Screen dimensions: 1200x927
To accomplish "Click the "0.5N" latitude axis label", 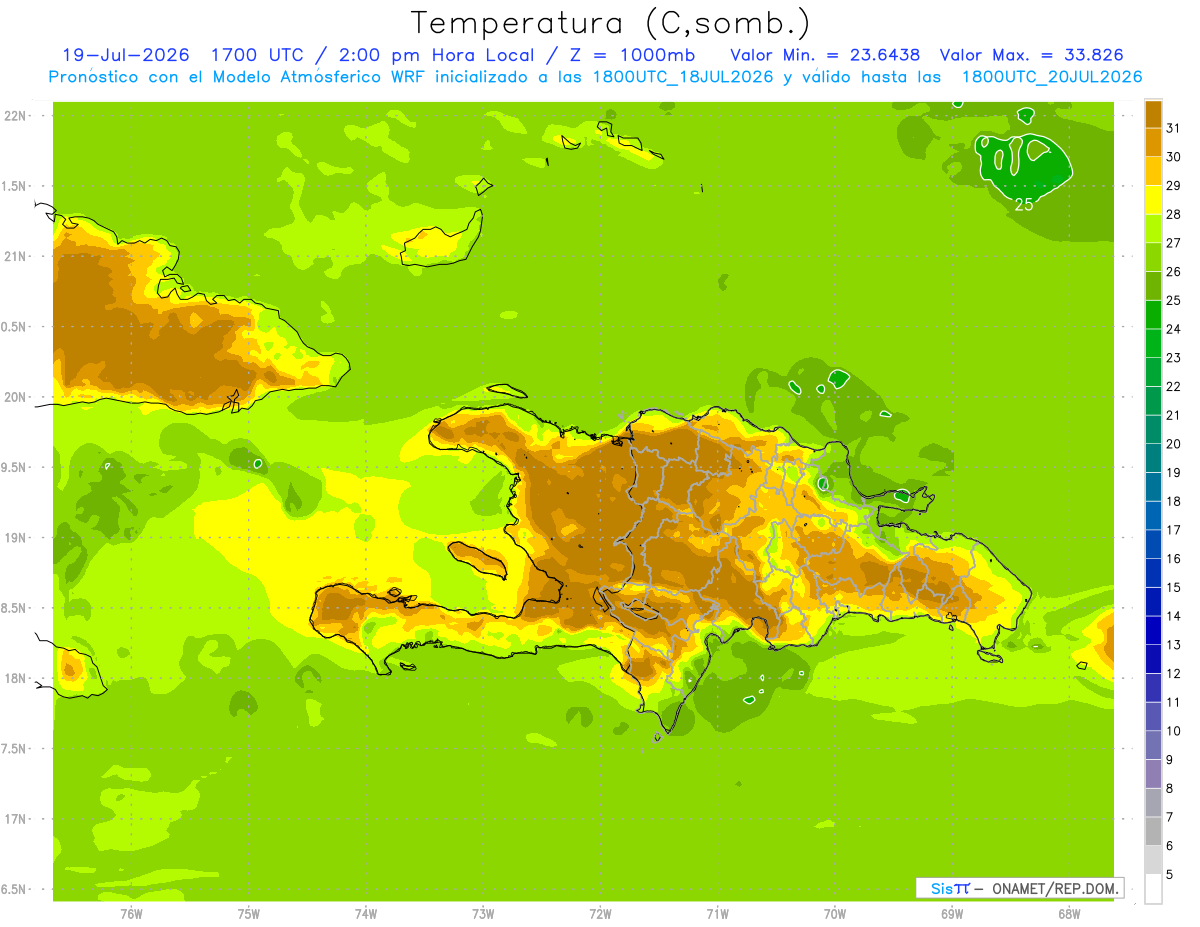I will [x=15, y=327].
